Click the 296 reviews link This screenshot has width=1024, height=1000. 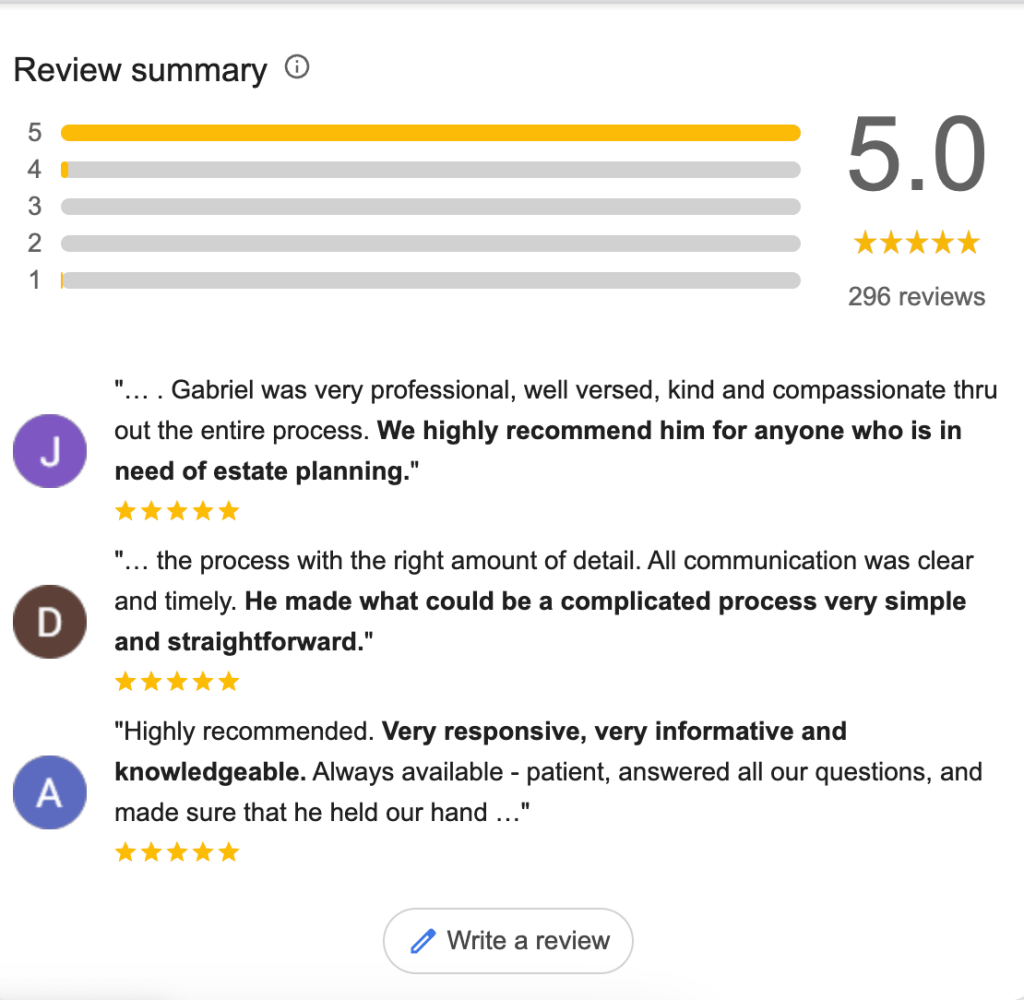[x=916, y=296]
